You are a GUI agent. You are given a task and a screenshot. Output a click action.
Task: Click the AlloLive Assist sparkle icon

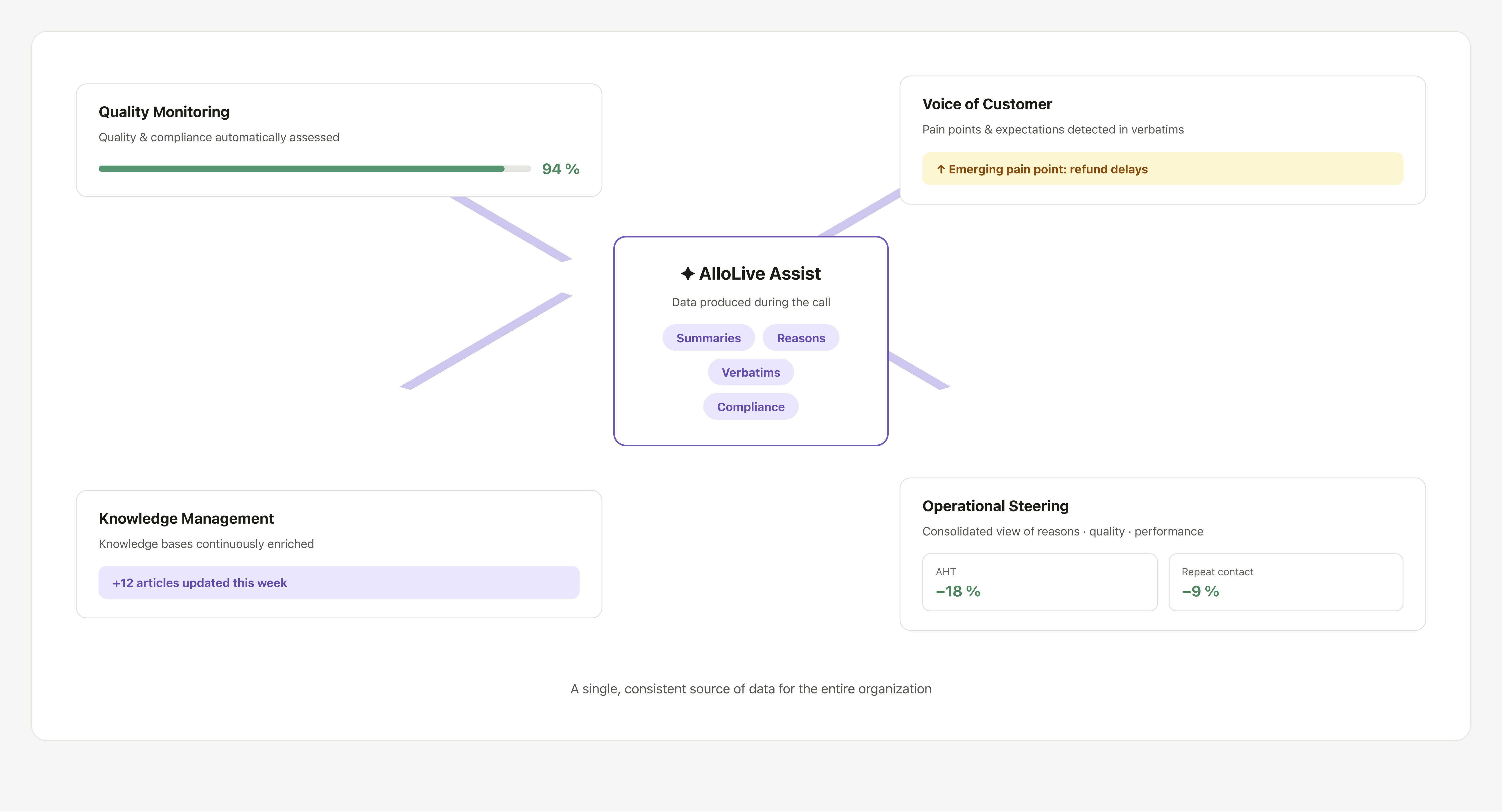(687, 274)
